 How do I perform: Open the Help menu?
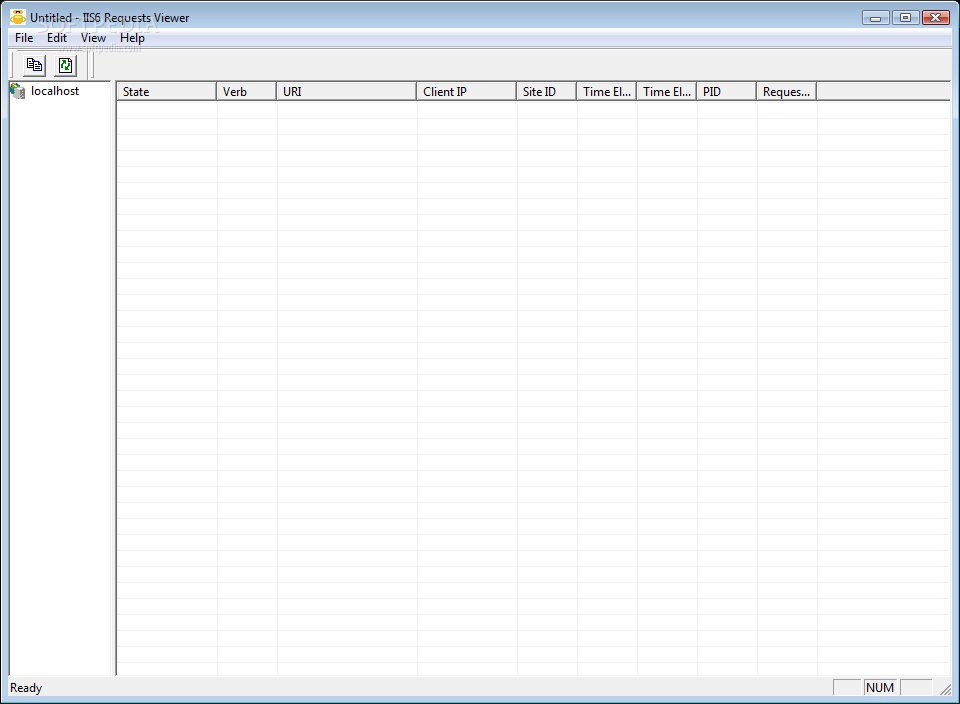point(132,38)
